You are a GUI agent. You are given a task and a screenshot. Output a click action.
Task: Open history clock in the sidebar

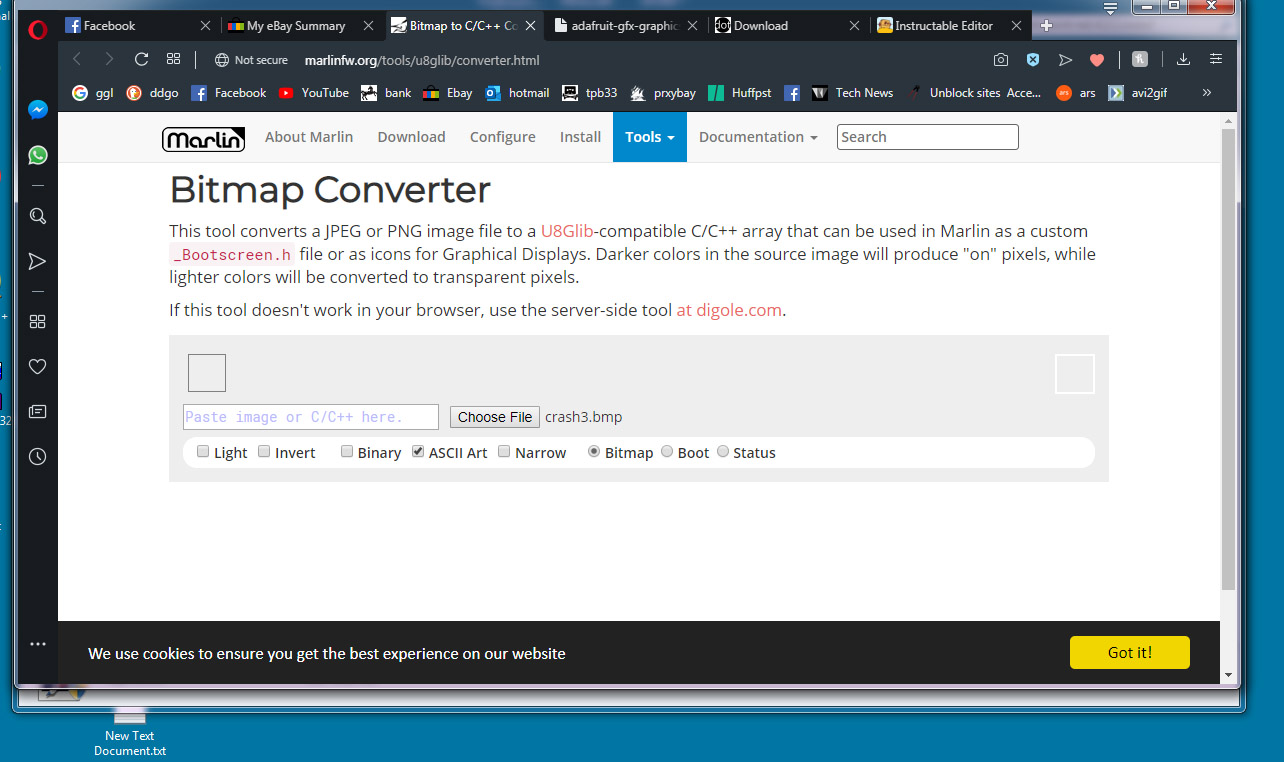point(38,456)
